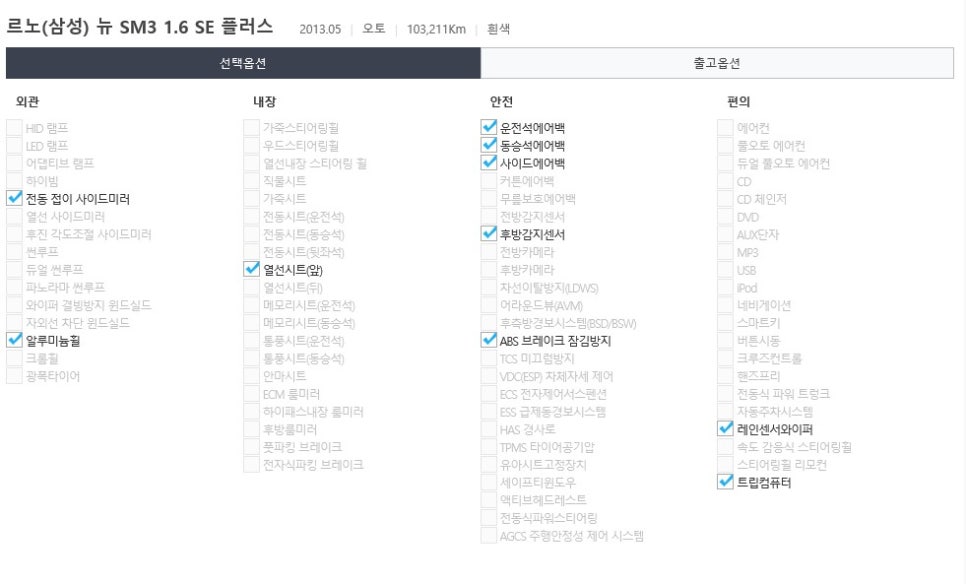The width and height of the screenshot is (966, 584).
Task: Check the 파노라마 썬루프 checkbox
Action: [14, 287]
